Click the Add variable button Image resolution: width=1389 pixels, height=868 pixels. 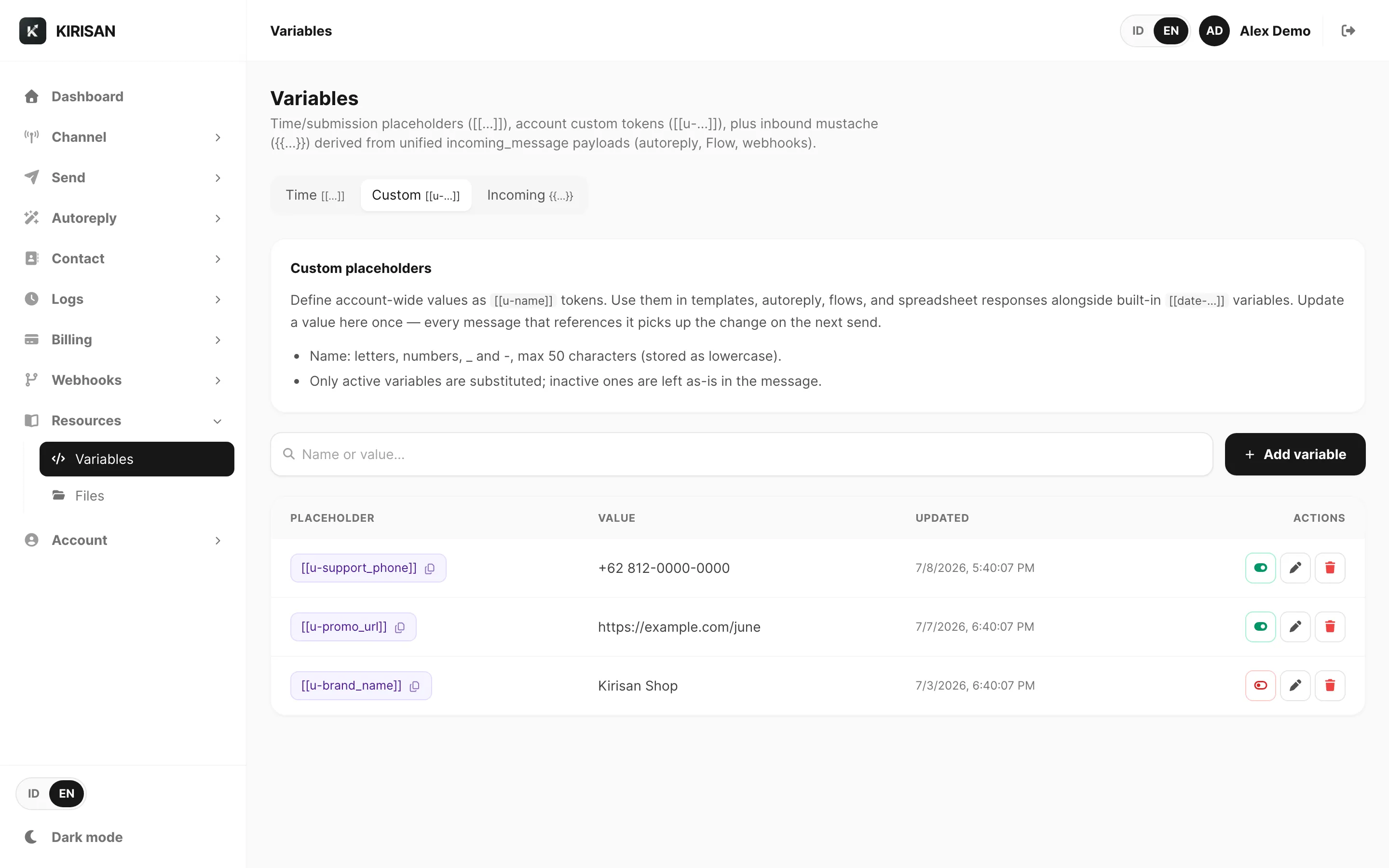(x=1295, y=454)
